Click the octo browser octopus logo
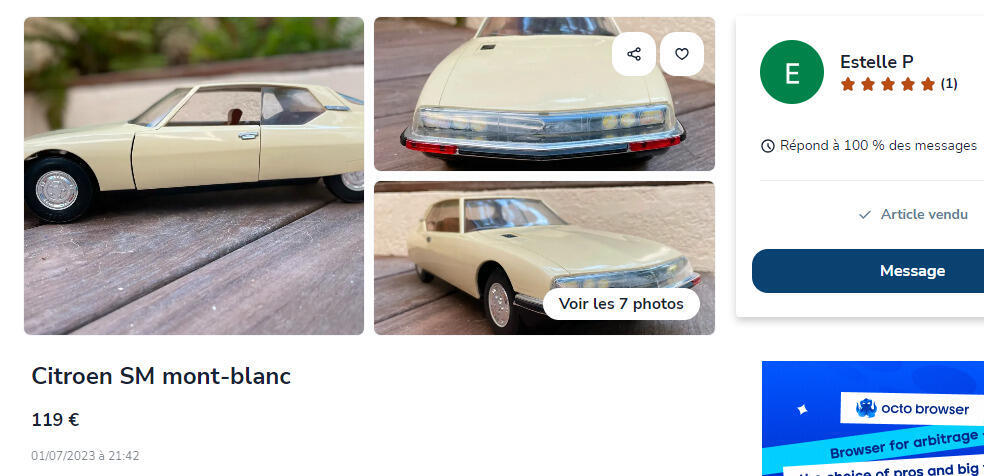This screenshot has height=476, width=984. [866, 408]
